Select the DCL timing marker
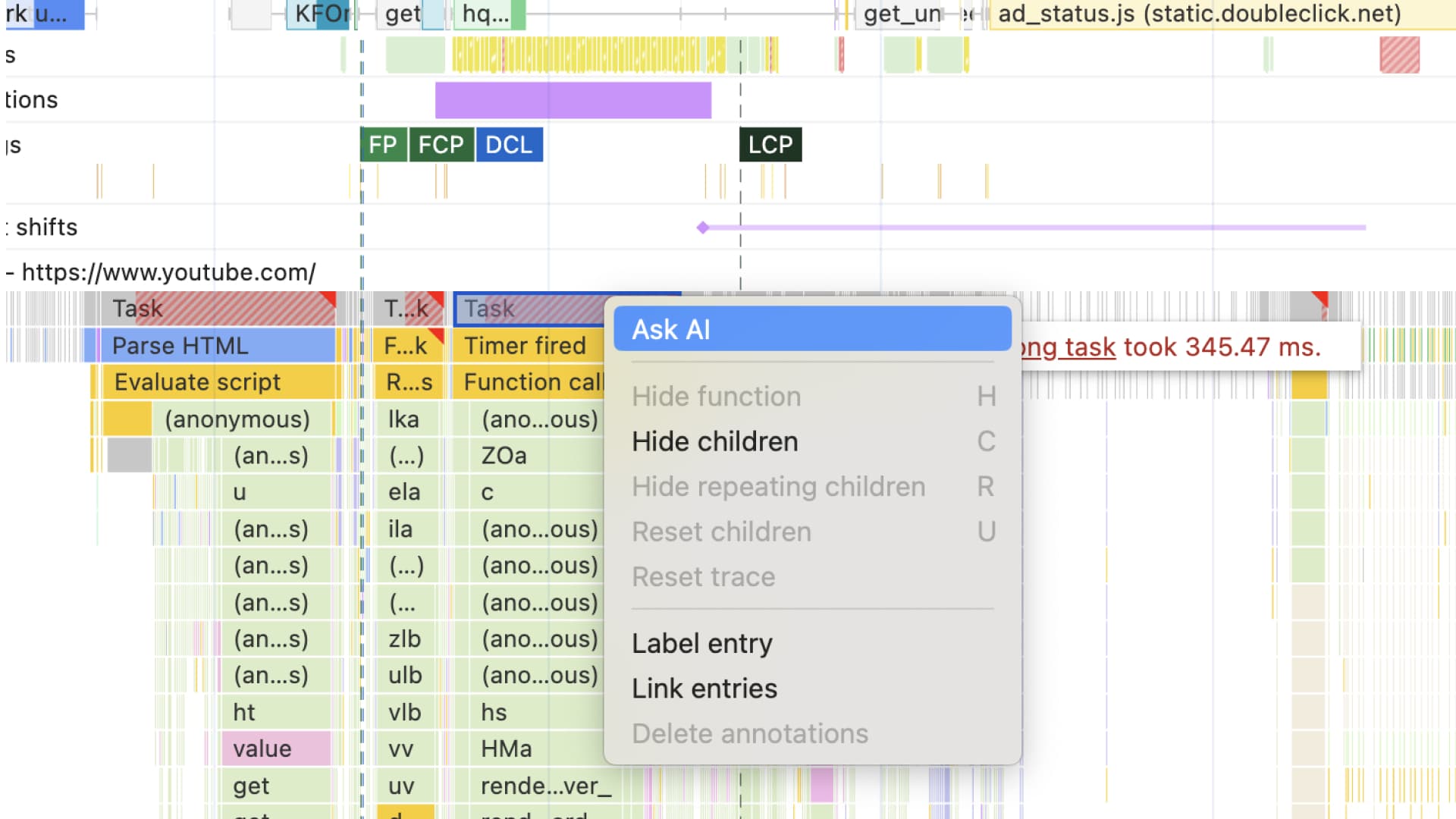Viewport: 1456px width, 819px height. click(509, 145)
